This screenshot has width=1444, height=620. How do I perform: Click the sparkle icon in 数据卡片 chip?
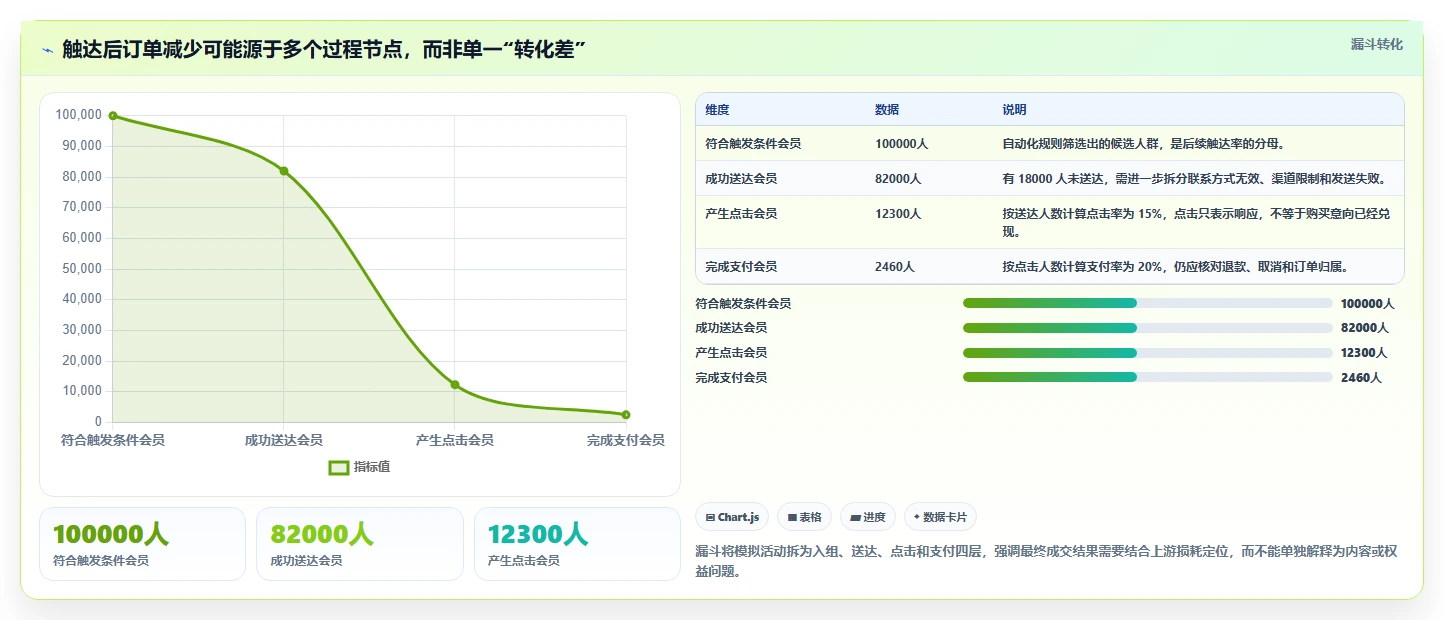point(917,517)
